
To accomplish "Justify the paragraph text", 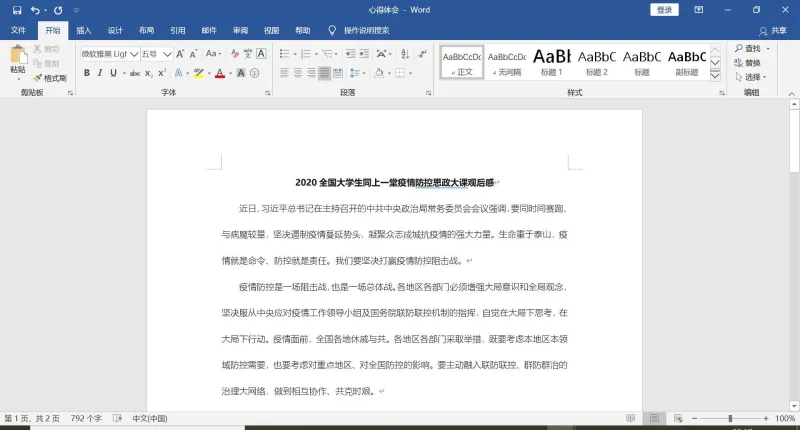I will 324,73.
